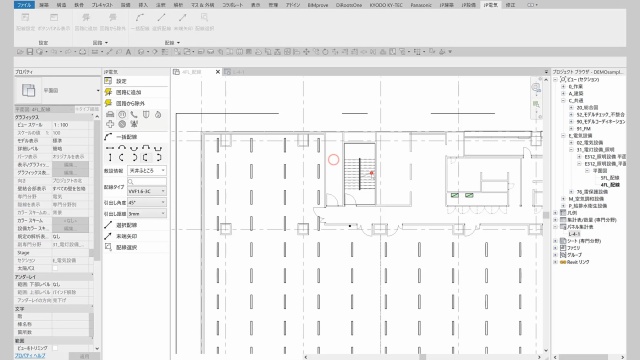640x360 pixels.
Task: Toggle the ビューをトリミング checkbox
Action: (55, 348)
